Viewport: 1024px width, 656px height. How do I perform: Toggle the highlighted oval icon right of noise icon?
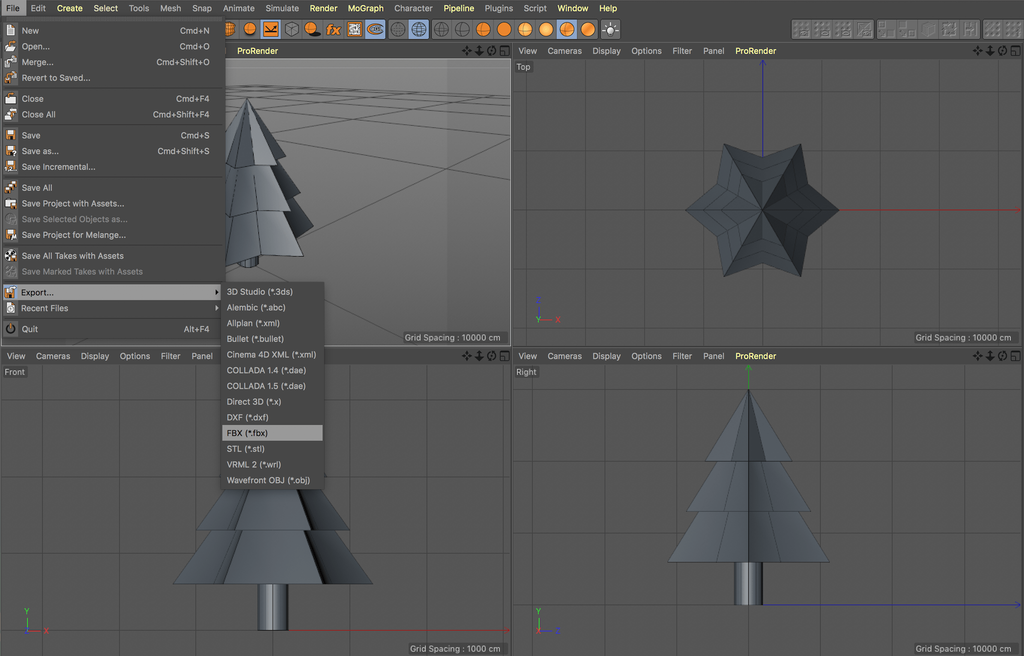[x=375, y=29]
